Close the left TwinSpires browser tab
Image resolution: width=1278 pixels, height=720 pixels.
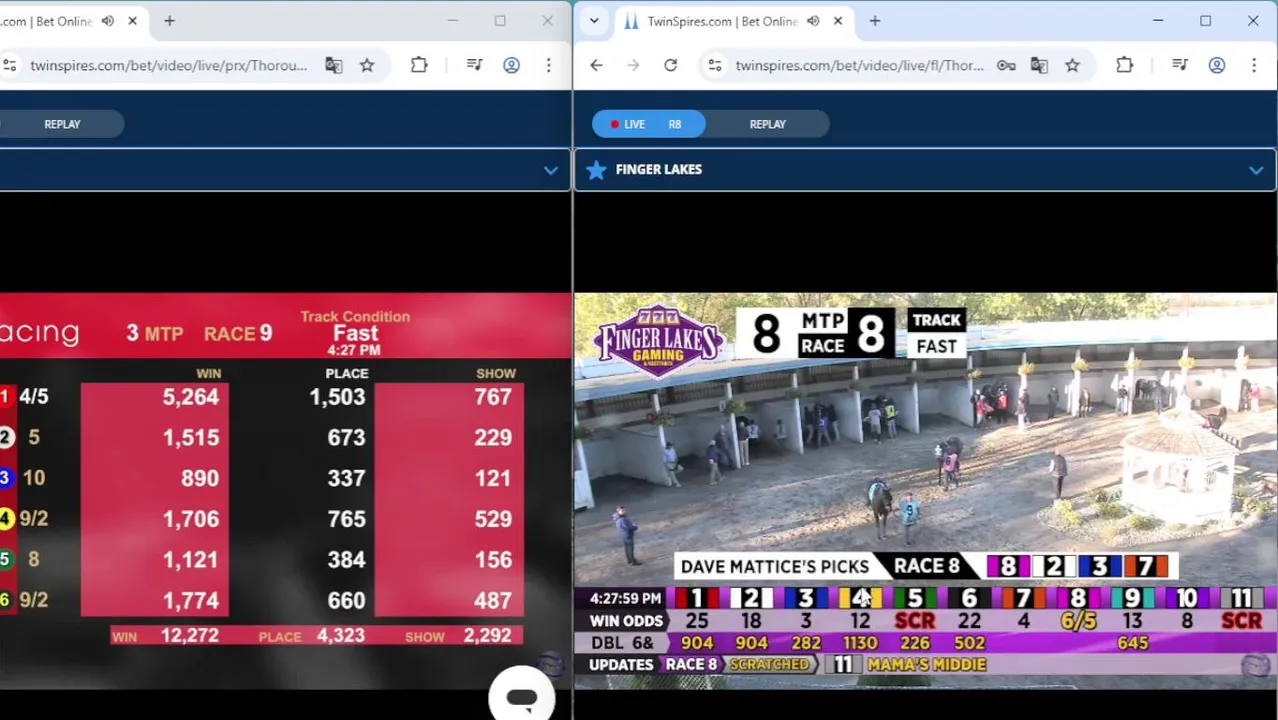(132, 21)
